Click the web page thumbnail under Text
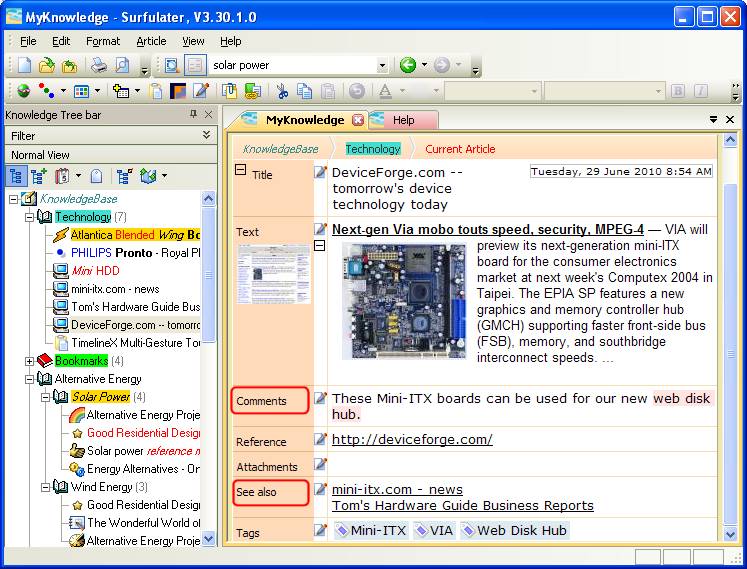The width and height of the screenshot is (747, 569). (274, 274)
